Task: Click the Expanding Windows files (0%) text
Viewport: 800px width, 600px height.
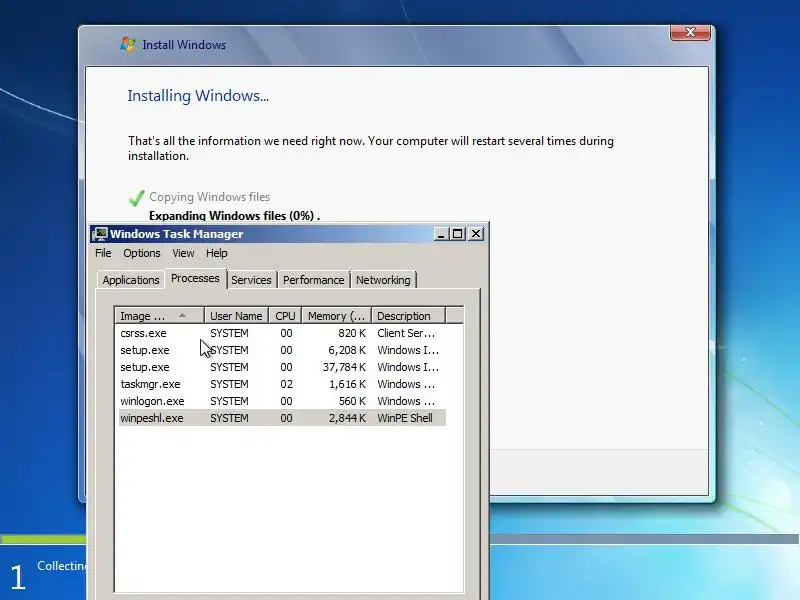Action: pyautogui.click(x=235, y=216)
